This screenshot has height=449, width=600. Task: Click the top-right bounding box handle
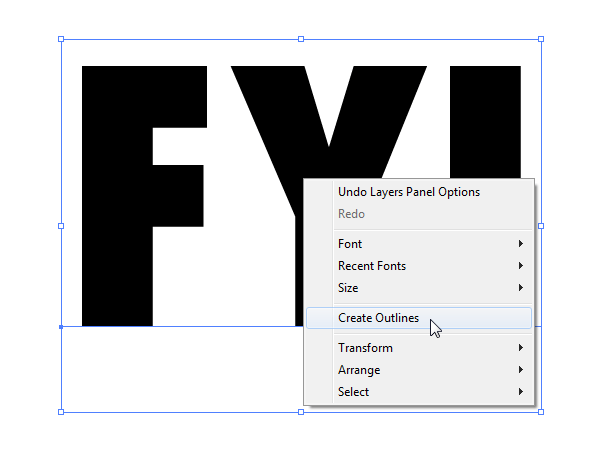tap(541, 39)
